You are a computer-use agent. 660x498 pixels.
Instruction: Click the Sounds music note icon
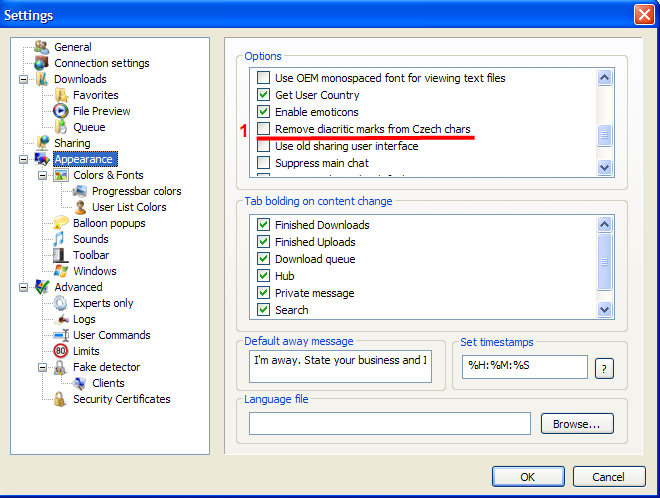click(61, 239)
